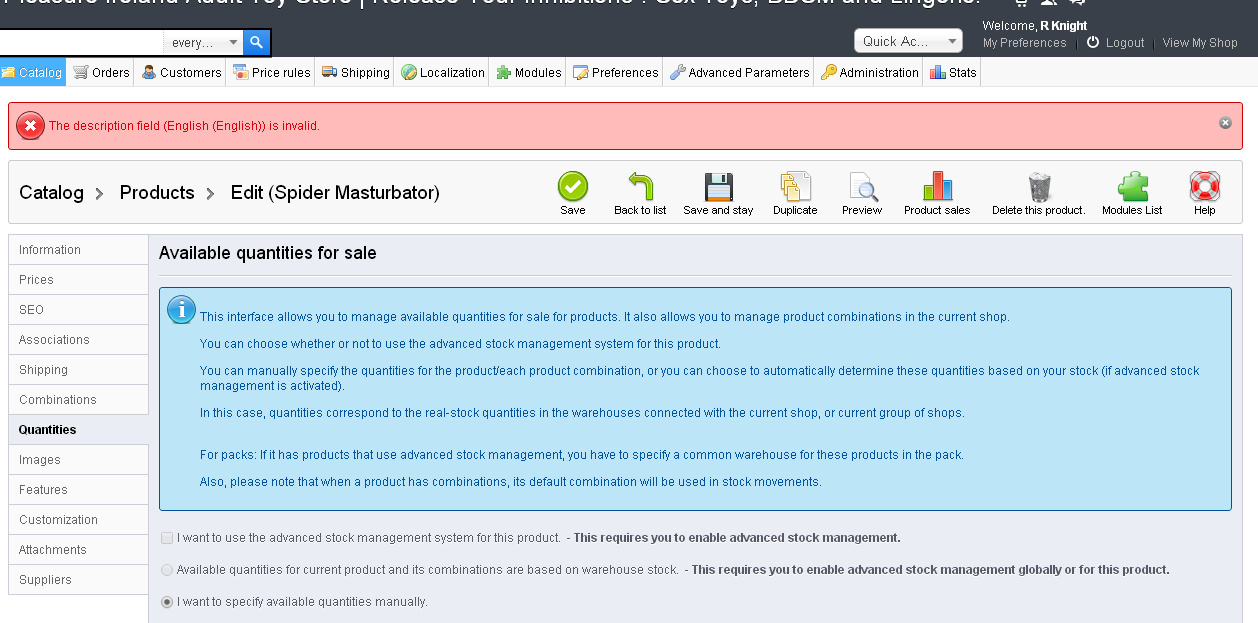Open the Preferences menu
Image resolution: width=1258 pixels, height=623 pixels.
[x=615, y=72]
